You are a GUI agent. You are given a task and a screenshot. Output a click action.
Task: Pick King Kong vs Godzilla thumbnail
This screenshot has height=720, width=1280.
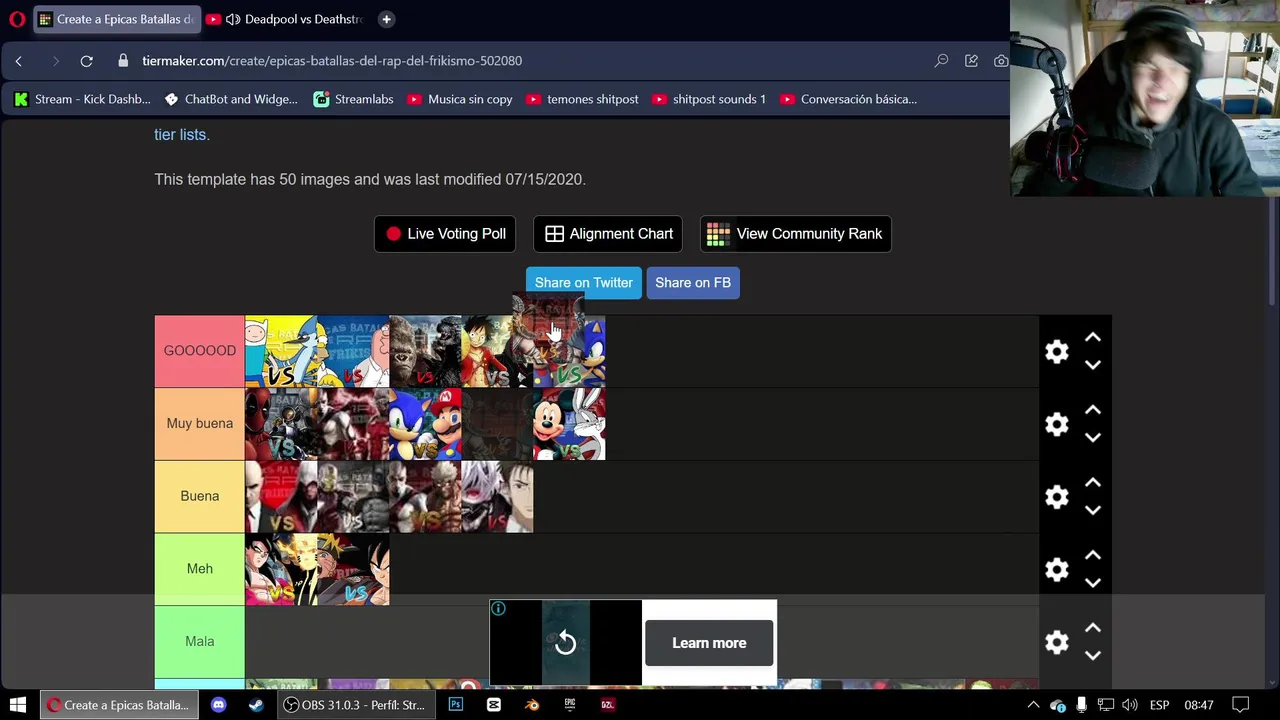click(x=425, y=351)
